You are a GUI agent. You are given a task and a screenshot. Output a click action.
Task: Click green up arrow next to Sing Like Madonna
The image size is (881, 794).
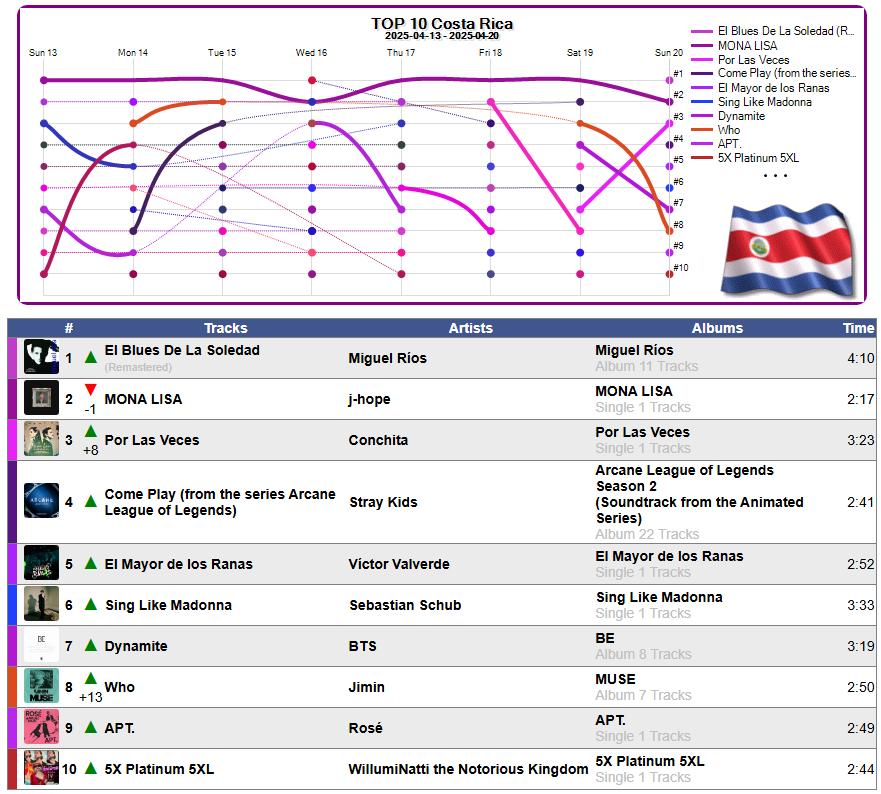tap(90, 604)
